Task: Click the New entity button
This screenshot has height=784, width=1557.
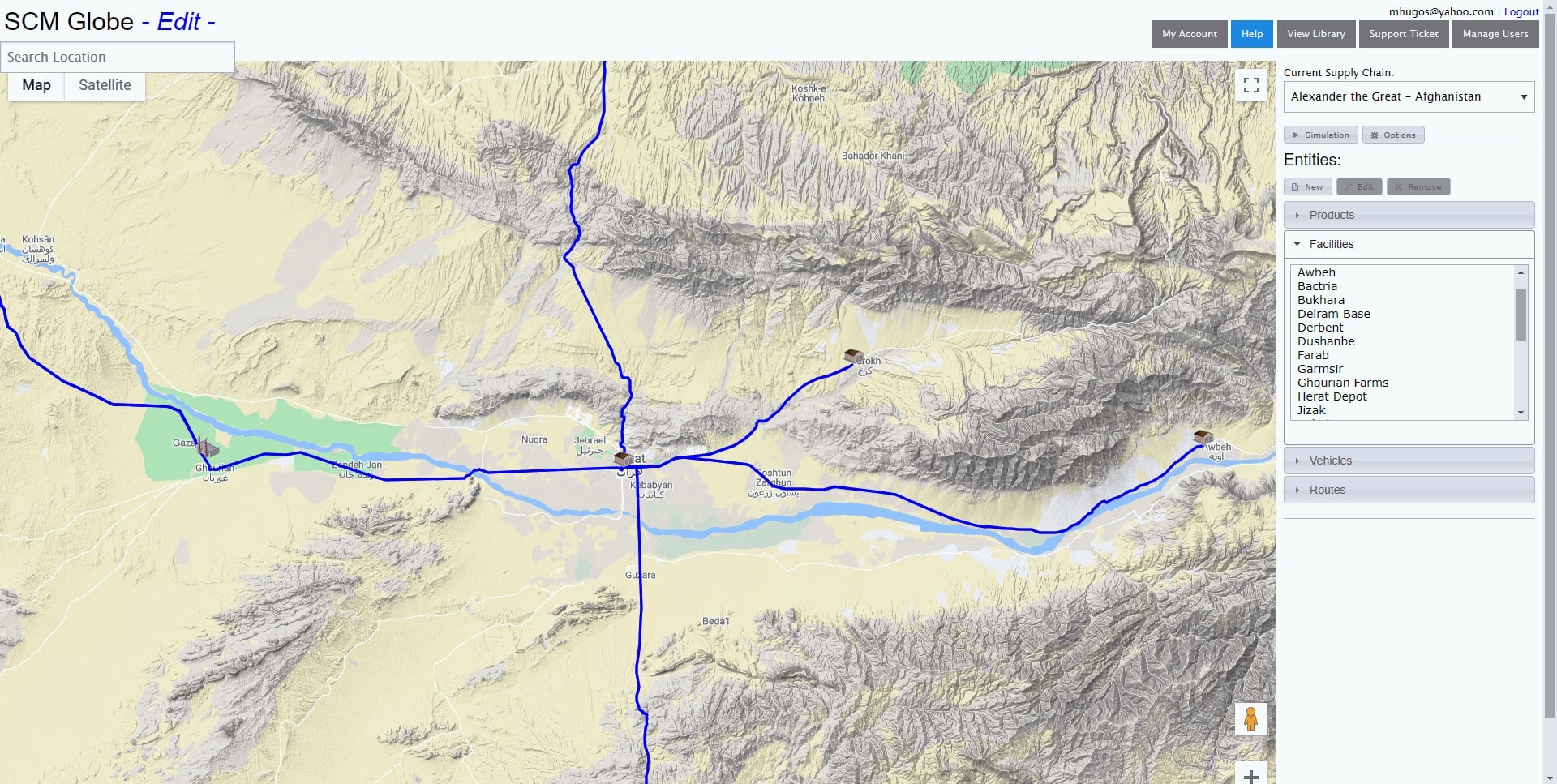Action: (x=1307, y=186)
